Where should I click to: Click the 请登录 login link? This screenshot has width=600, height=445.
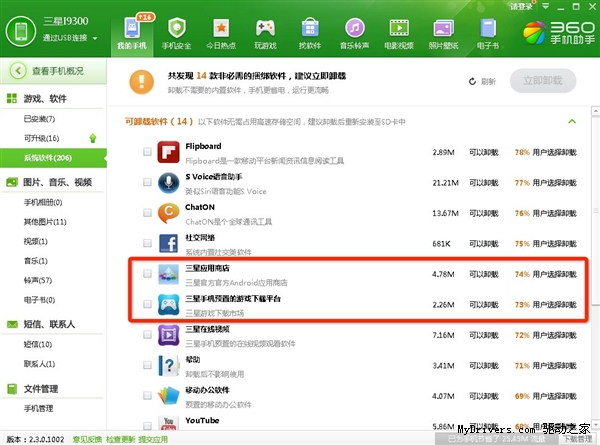pos(521,7)
